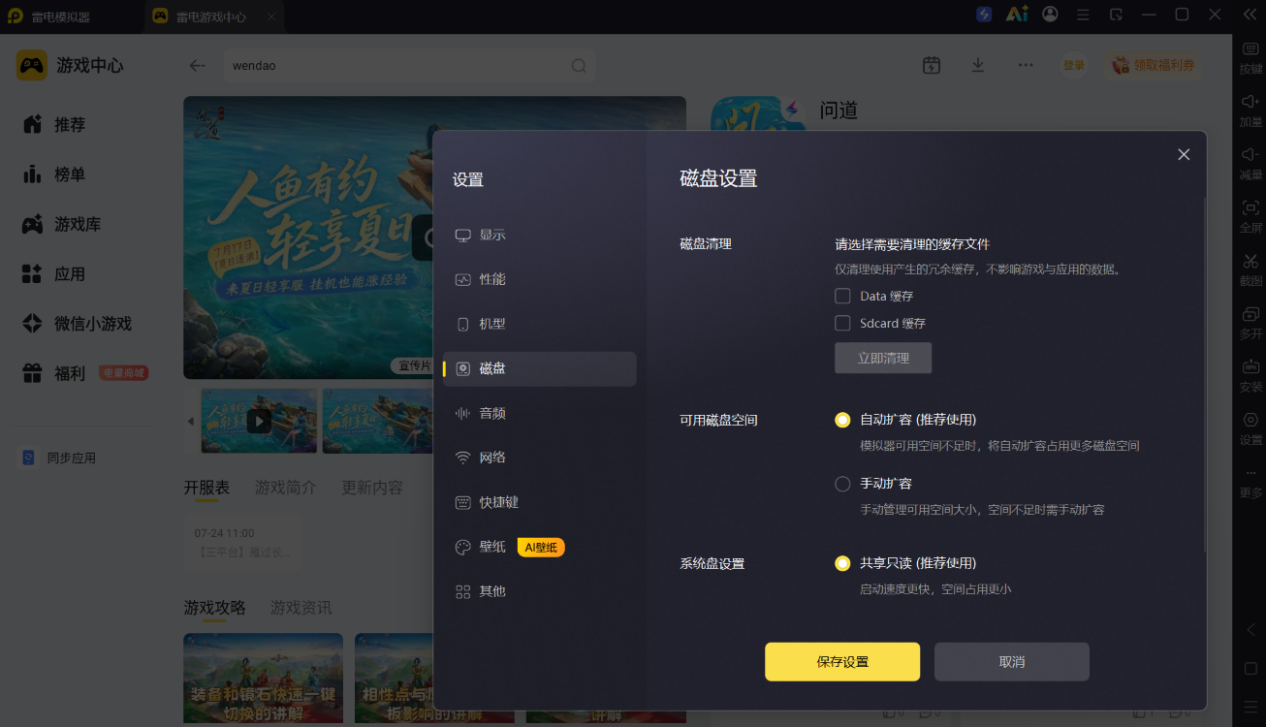Close the settings dialog with X
Image resolution: width=1266 pixels, height=727 pixels.
tap(1183, 154)
